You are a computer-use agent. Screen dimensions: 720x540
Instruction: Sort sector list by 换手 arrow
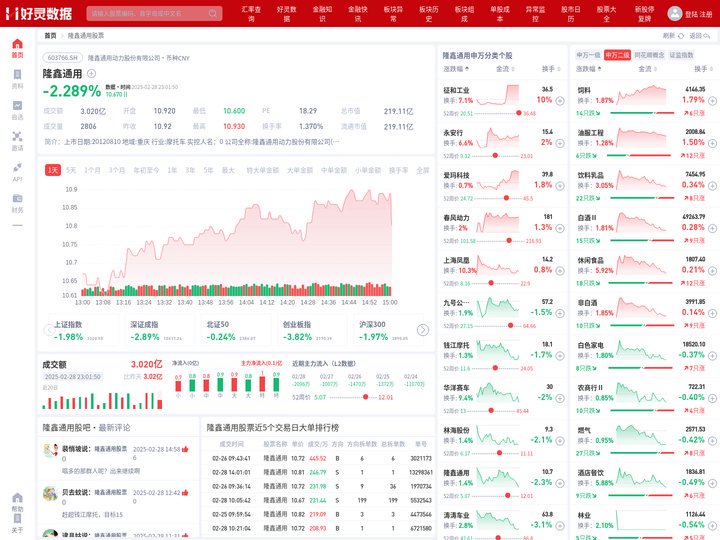(711, 69)
